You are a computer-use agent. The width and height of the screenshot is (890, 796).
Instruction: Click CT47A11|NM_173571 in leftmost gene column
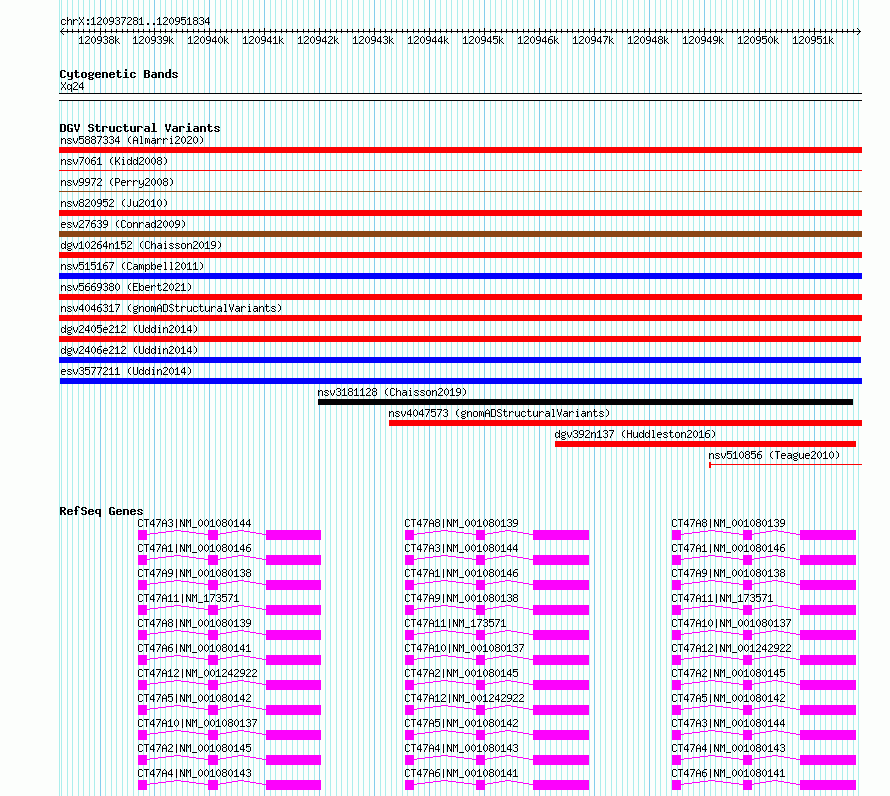tap(188, 598)
